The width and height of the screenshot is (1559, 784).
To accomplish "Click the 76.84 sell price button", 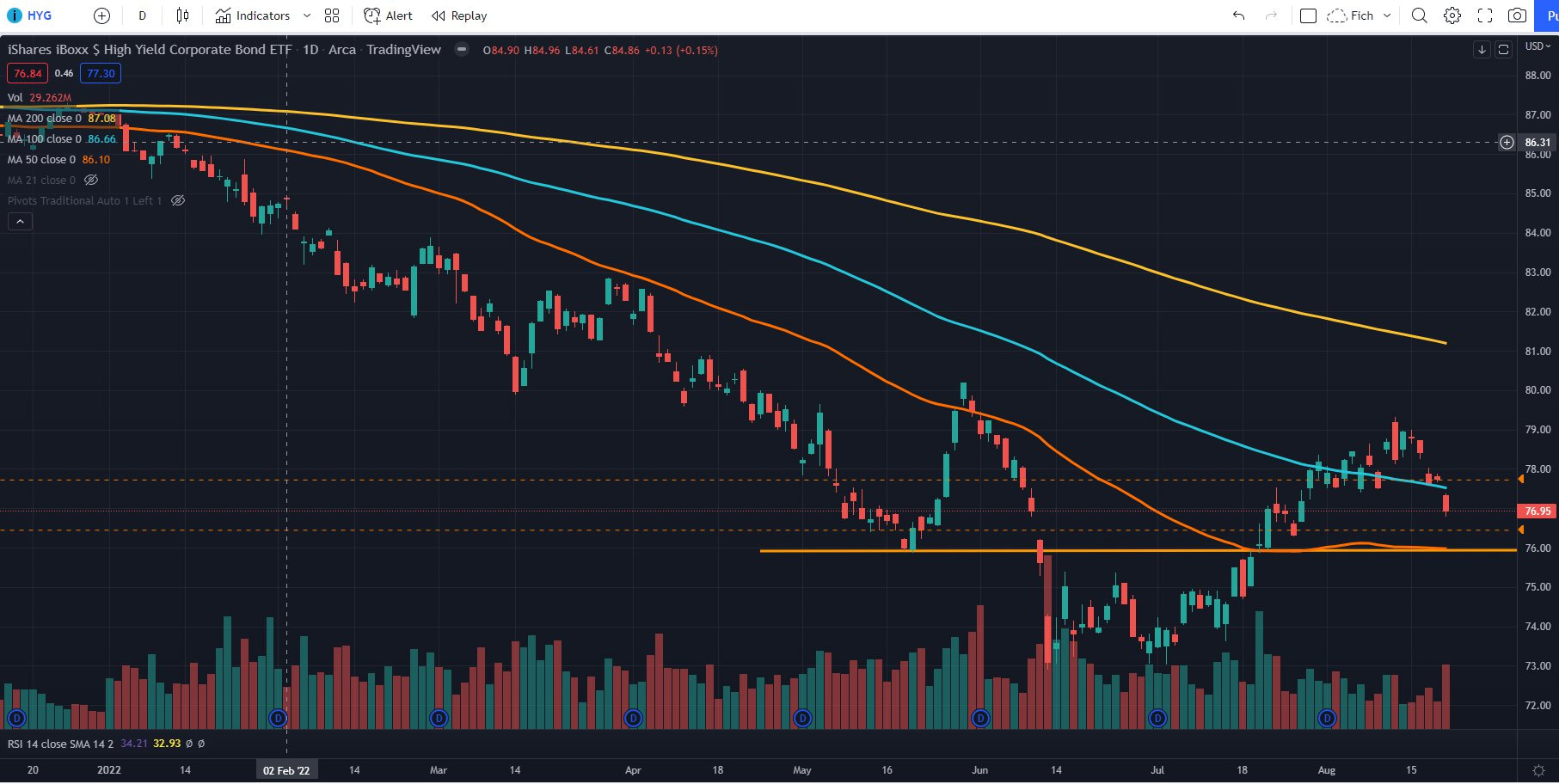I will [x=28, y=74].
